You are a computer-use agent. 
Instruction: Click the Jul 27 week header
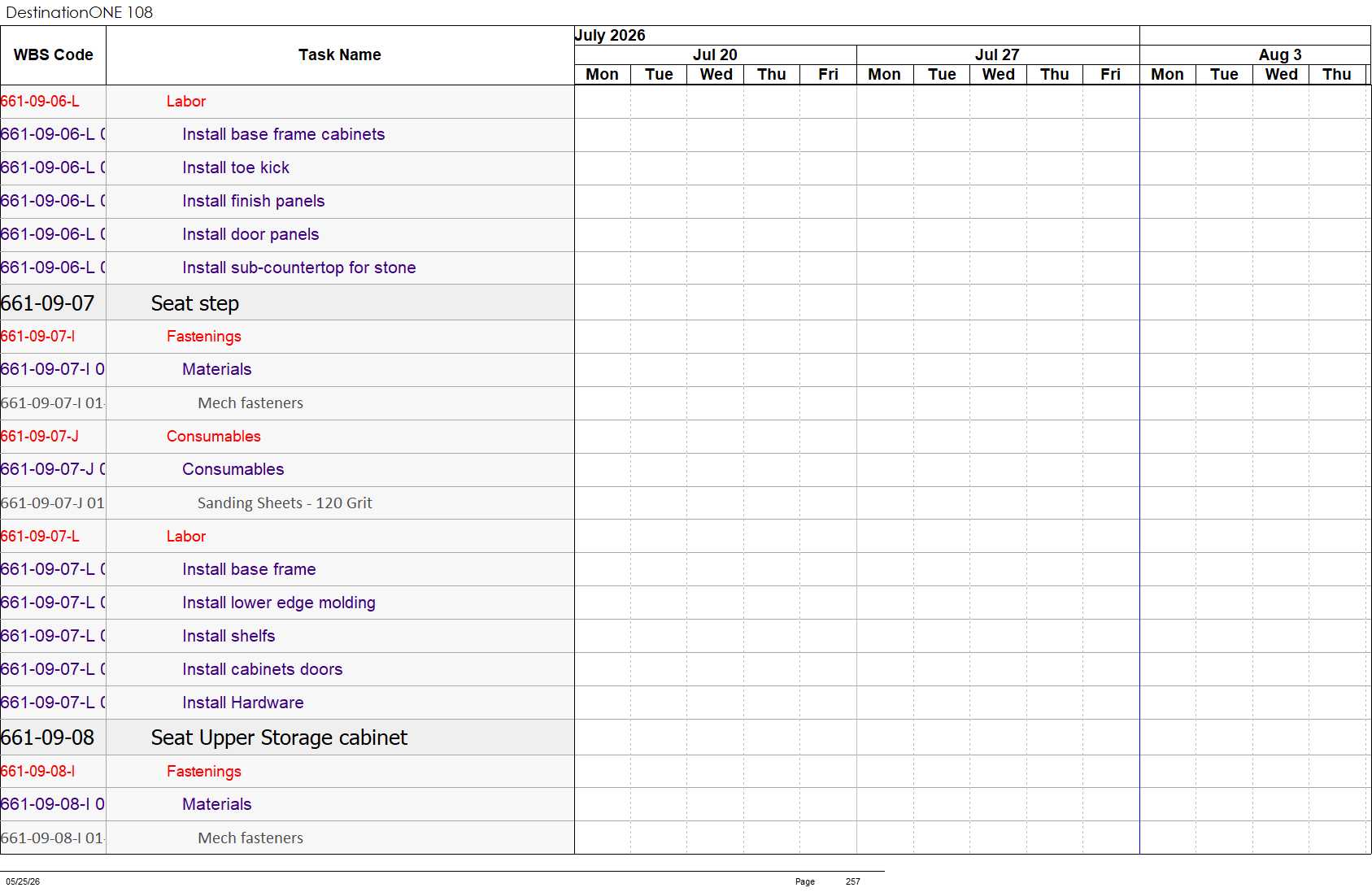point(998,54)
